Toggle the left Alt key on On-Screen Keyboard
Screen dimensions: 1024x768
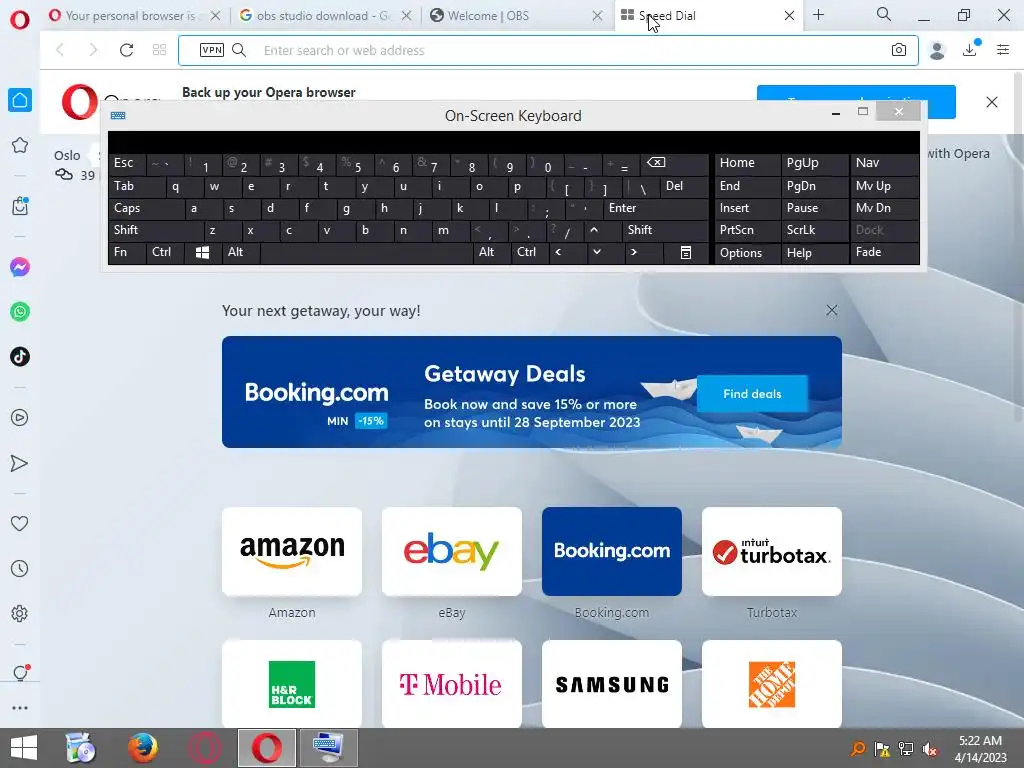pos(241,252)
